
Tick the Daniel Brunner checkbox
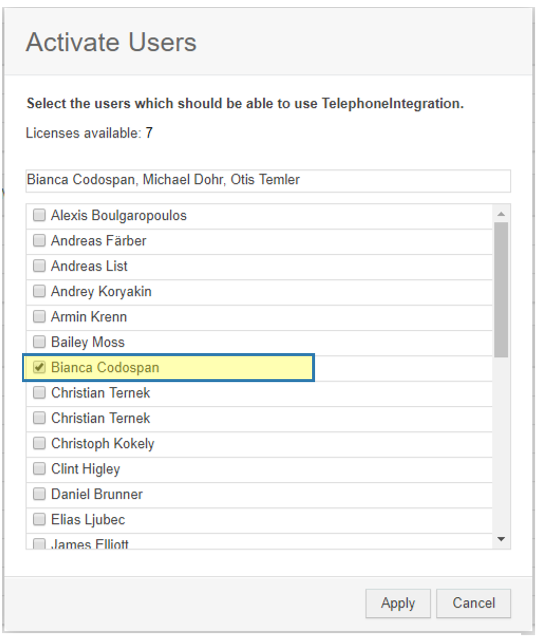pyautogui.click(x=39, y=494)
